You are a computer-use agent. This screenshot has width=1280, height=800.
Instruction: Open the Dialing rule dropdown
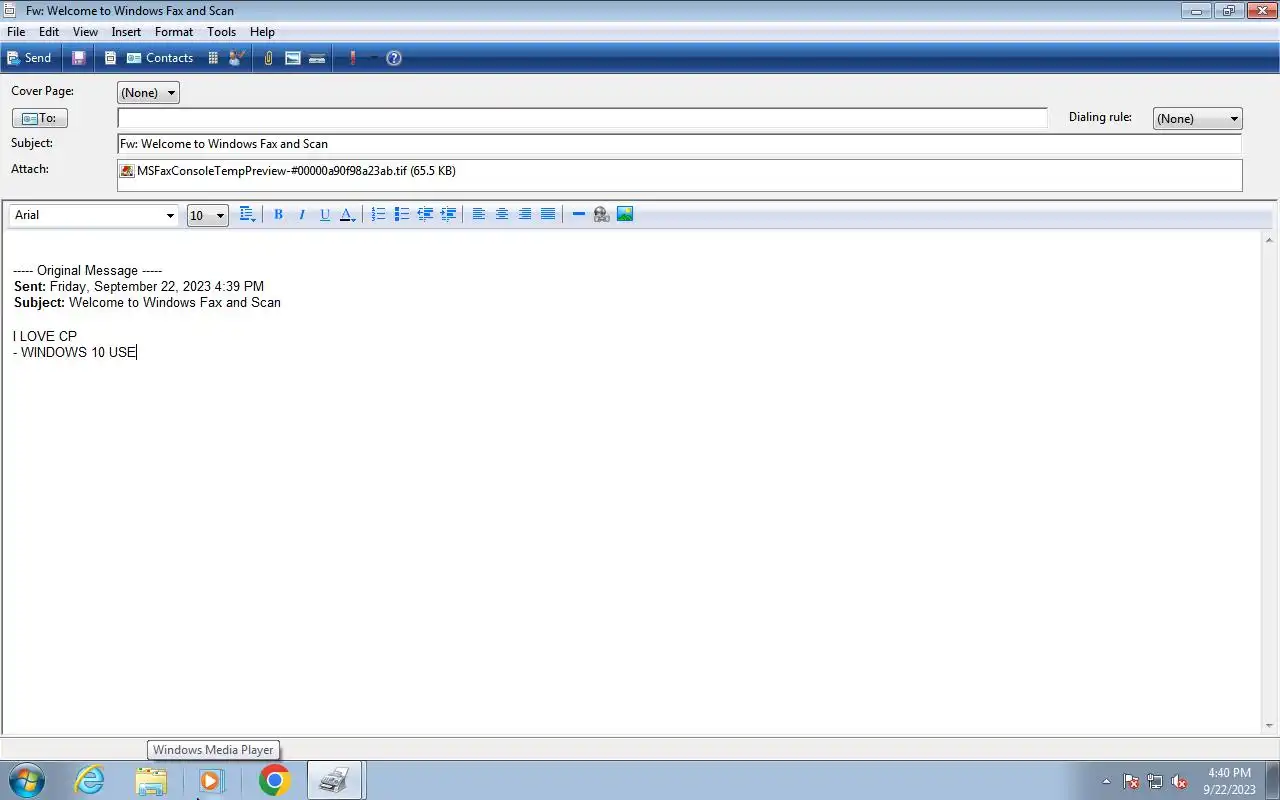coord(1197,119)
